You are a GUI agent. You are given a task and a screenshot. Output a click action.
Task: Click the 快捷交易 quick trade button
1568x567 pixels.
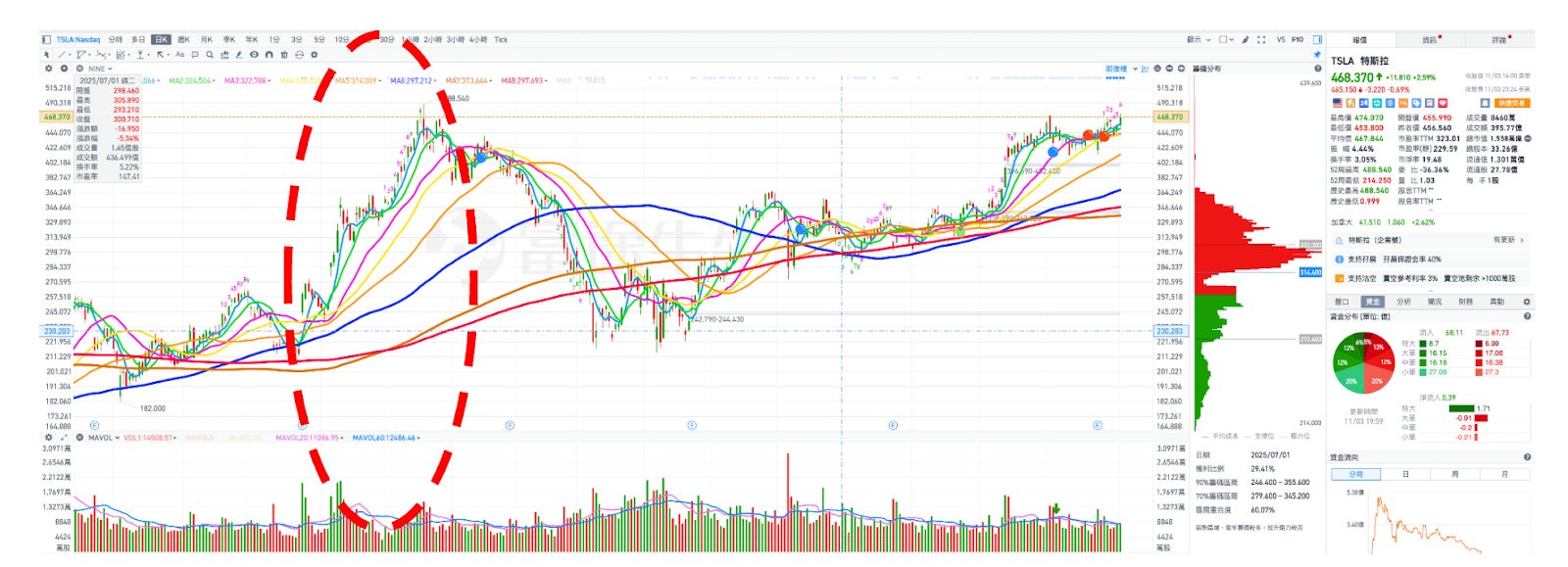coord(1512,103)
